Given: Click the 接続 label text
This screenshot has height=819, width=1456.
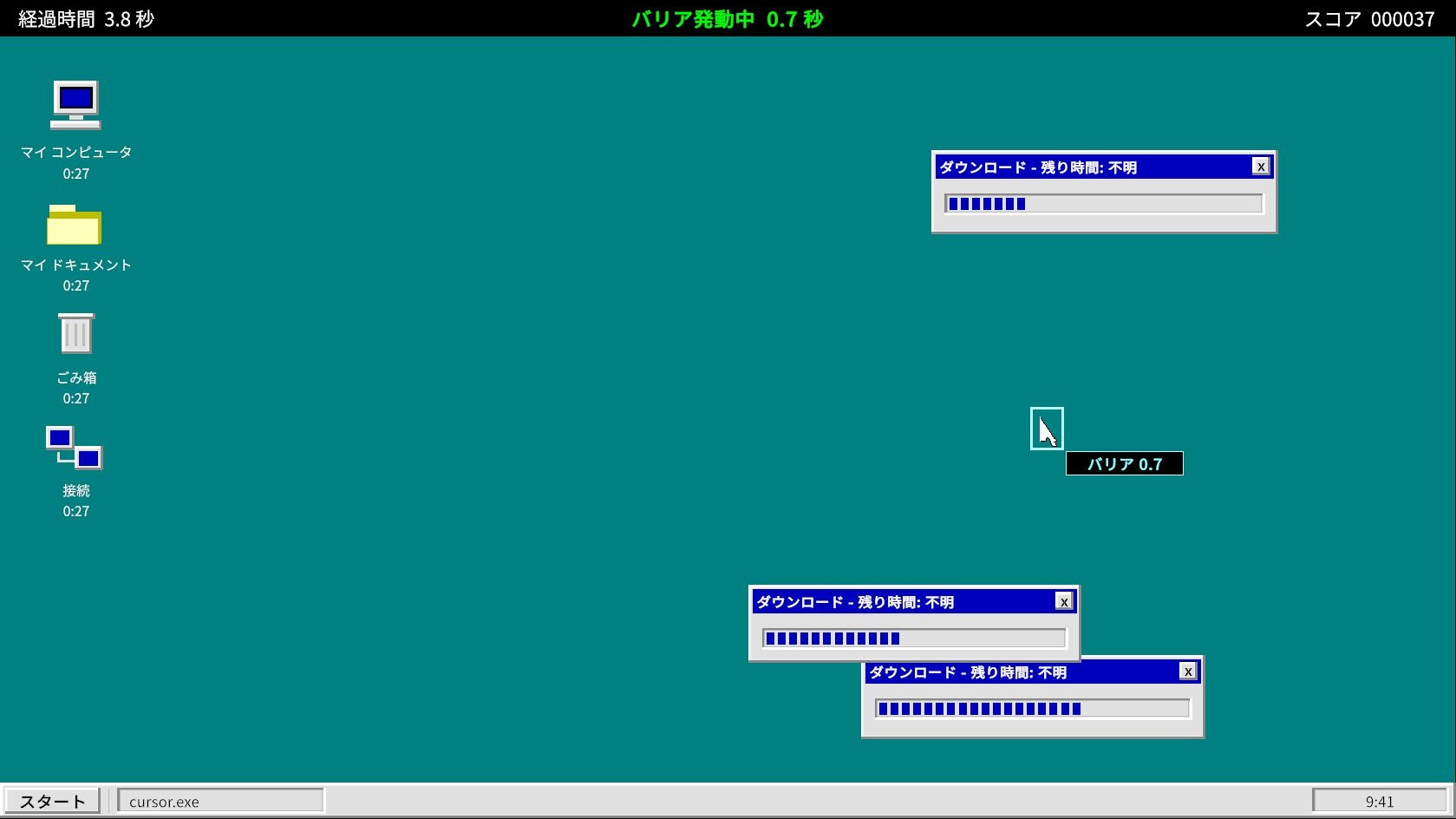Looking at the screenshot, I should (x=76, y=490).
